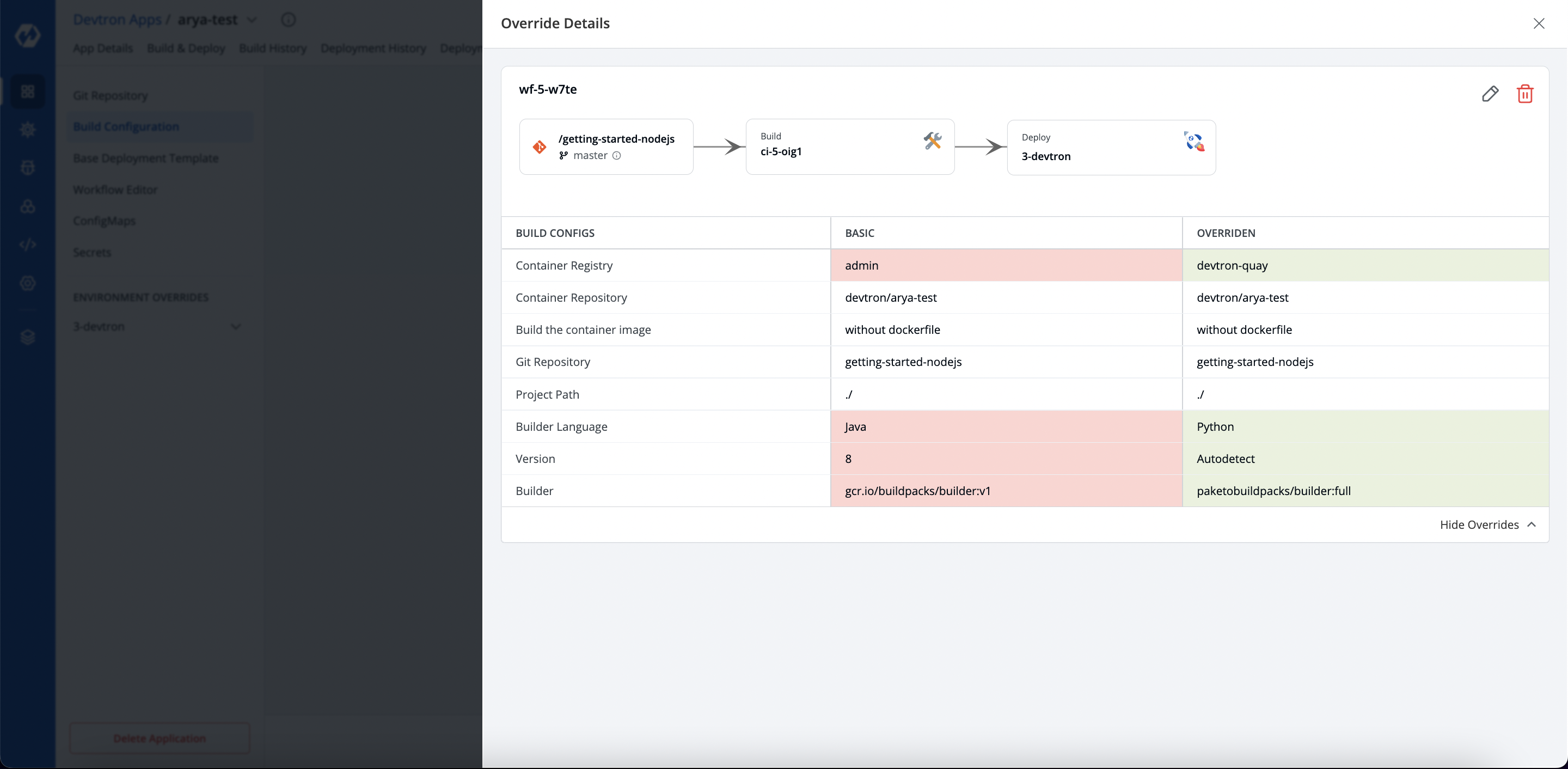
Task: Click the master branch info icon
Action: 617,155
